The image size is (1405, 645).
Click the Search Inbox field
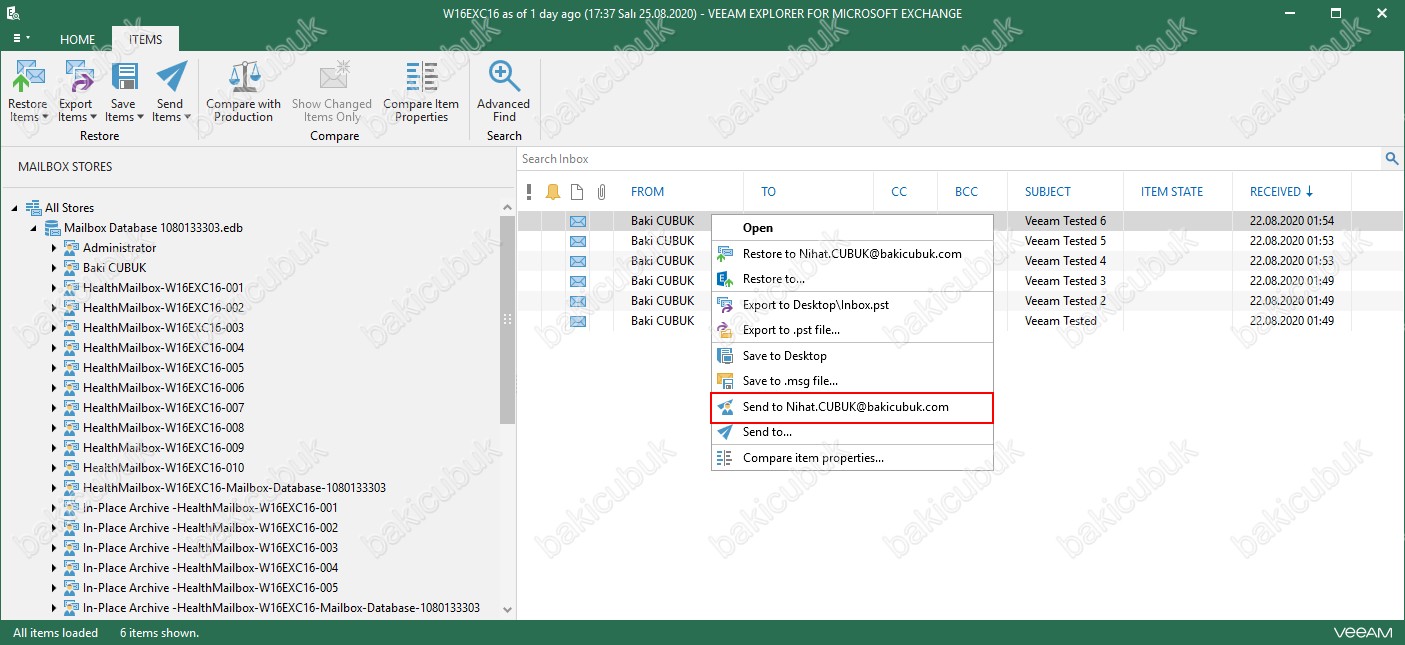click(950, 159)
